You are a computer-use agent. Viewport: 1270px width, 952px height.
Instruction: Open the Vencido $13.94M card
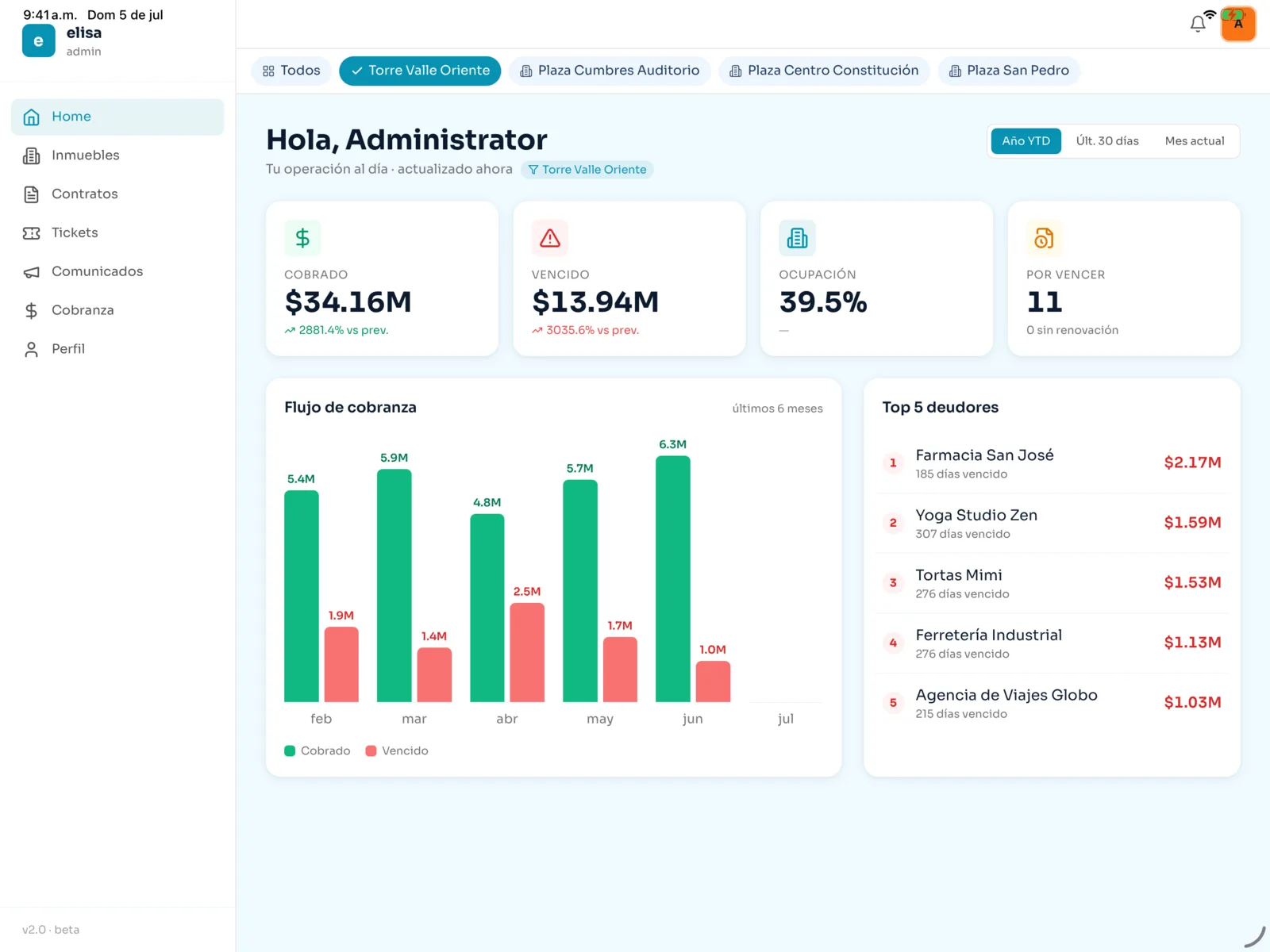(629, 278)
